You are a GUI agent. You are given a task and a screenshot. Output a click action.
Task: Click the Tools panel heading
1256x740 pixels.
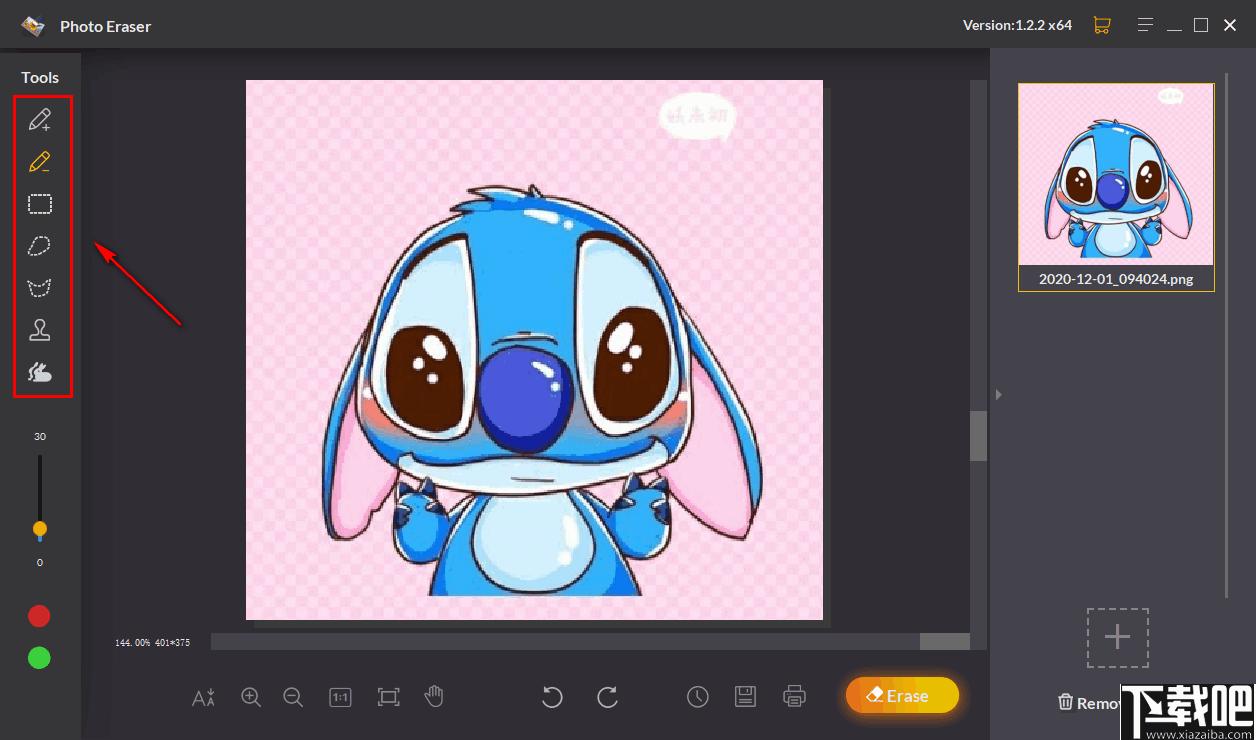[x=40, y=77]
